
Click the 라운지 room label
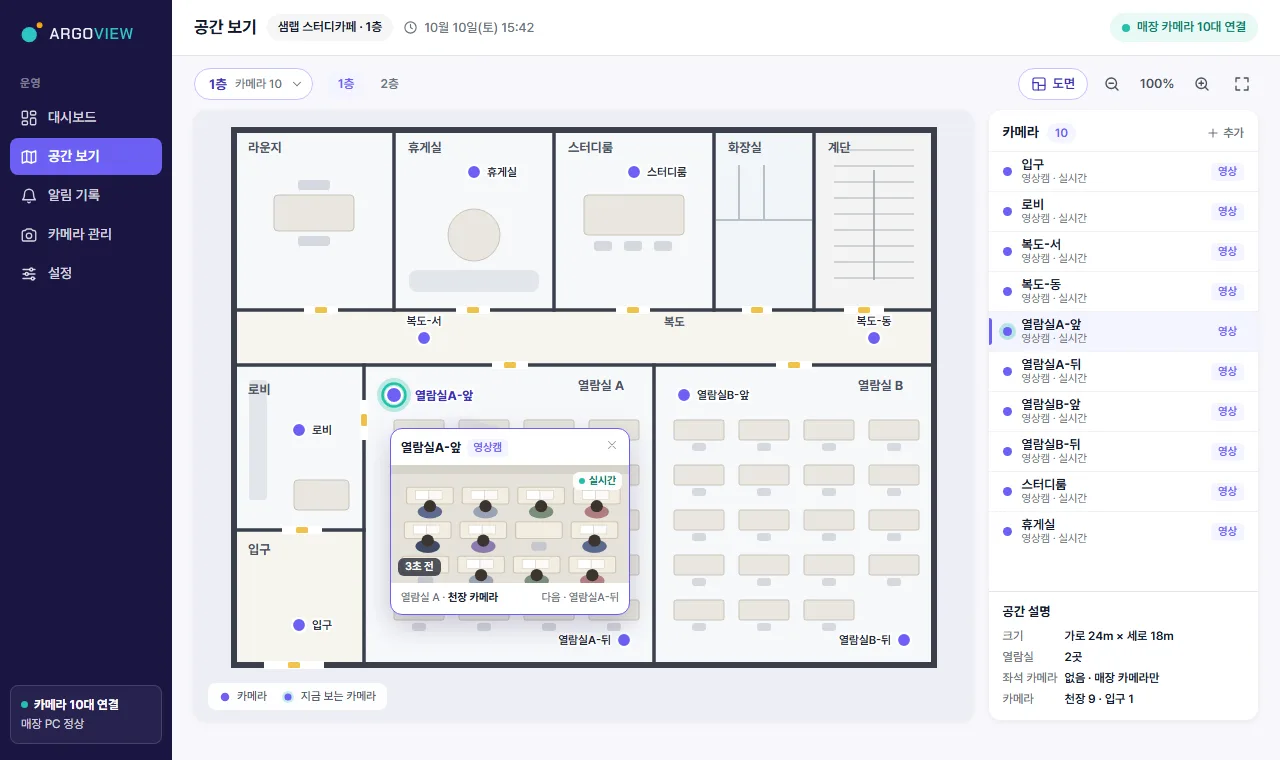[x=265, y=147]
